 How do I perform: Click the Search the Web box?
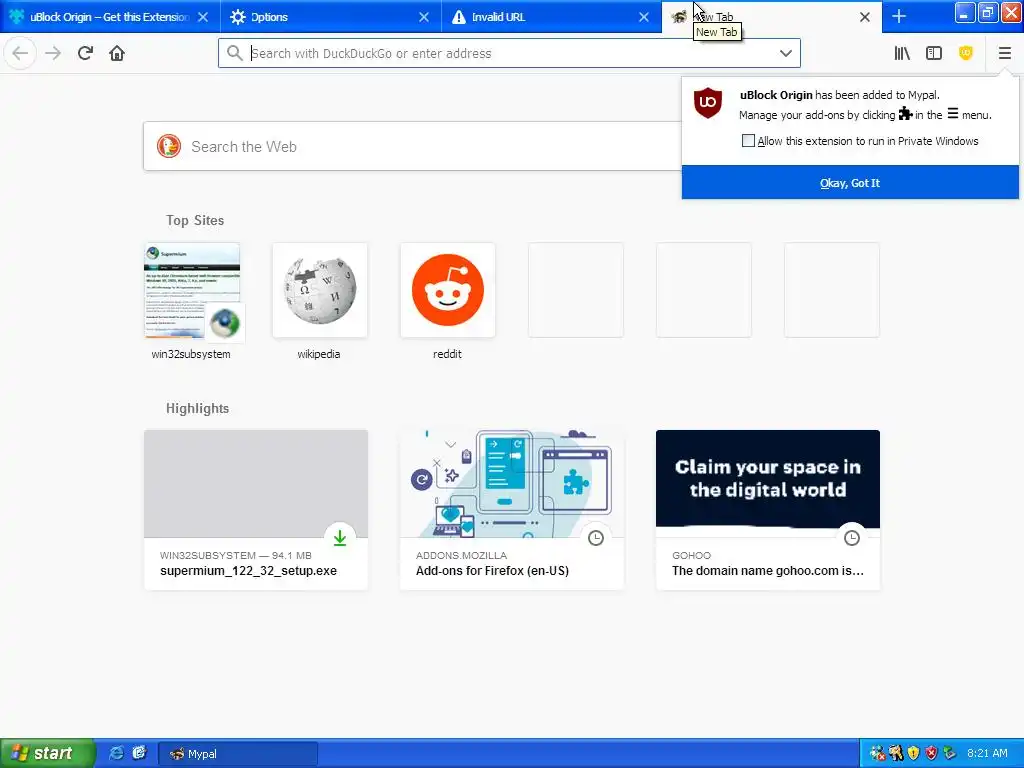pyautogui.click(x=413, y=146)
